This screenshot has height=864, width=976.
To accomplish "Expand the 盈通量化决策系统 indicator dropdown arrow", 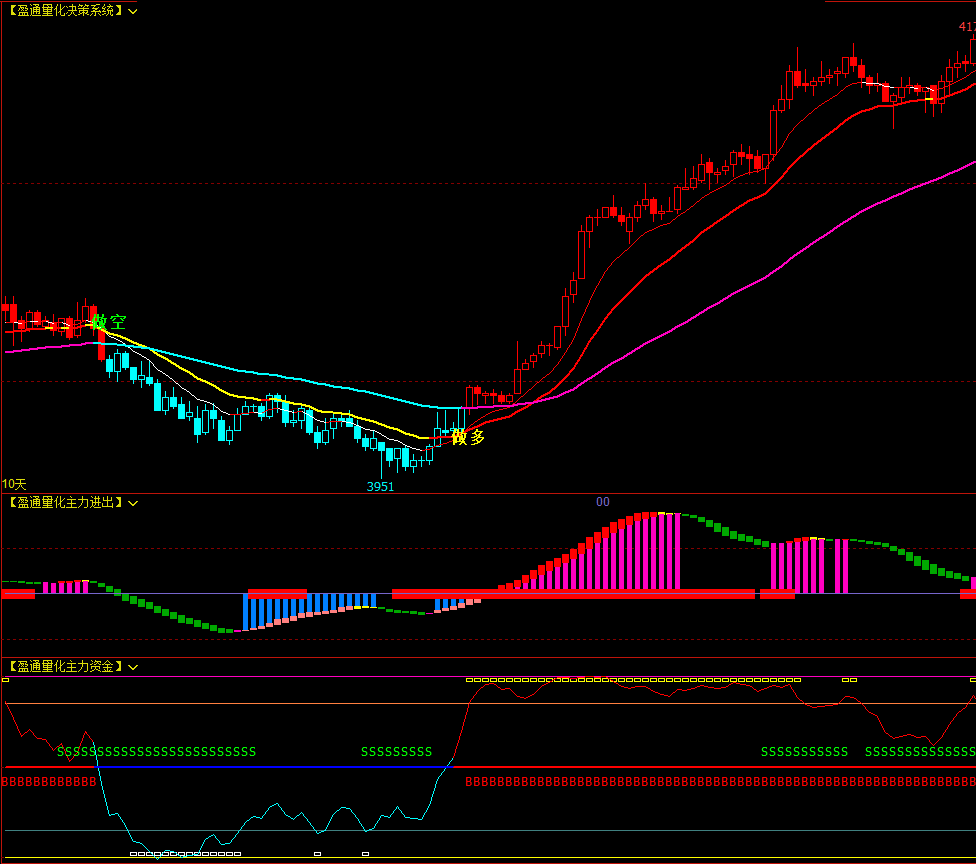I will click(x=133, y=11).
